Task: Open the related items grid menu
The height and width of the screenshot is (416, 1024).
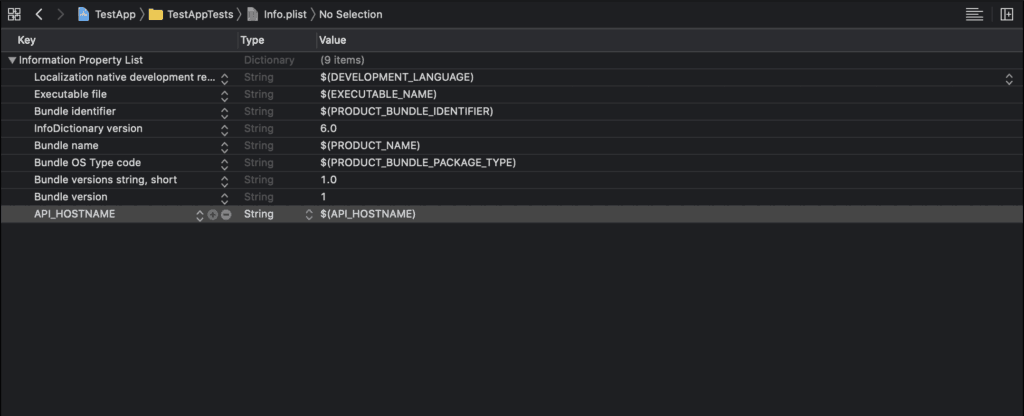Action: point(14,14)
